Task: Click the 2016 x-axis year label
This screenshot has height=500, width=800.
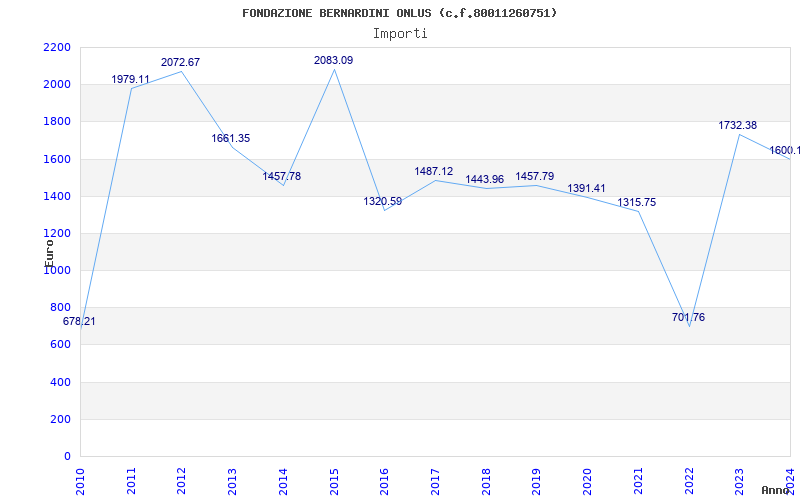Action: (x=384, y=481)
